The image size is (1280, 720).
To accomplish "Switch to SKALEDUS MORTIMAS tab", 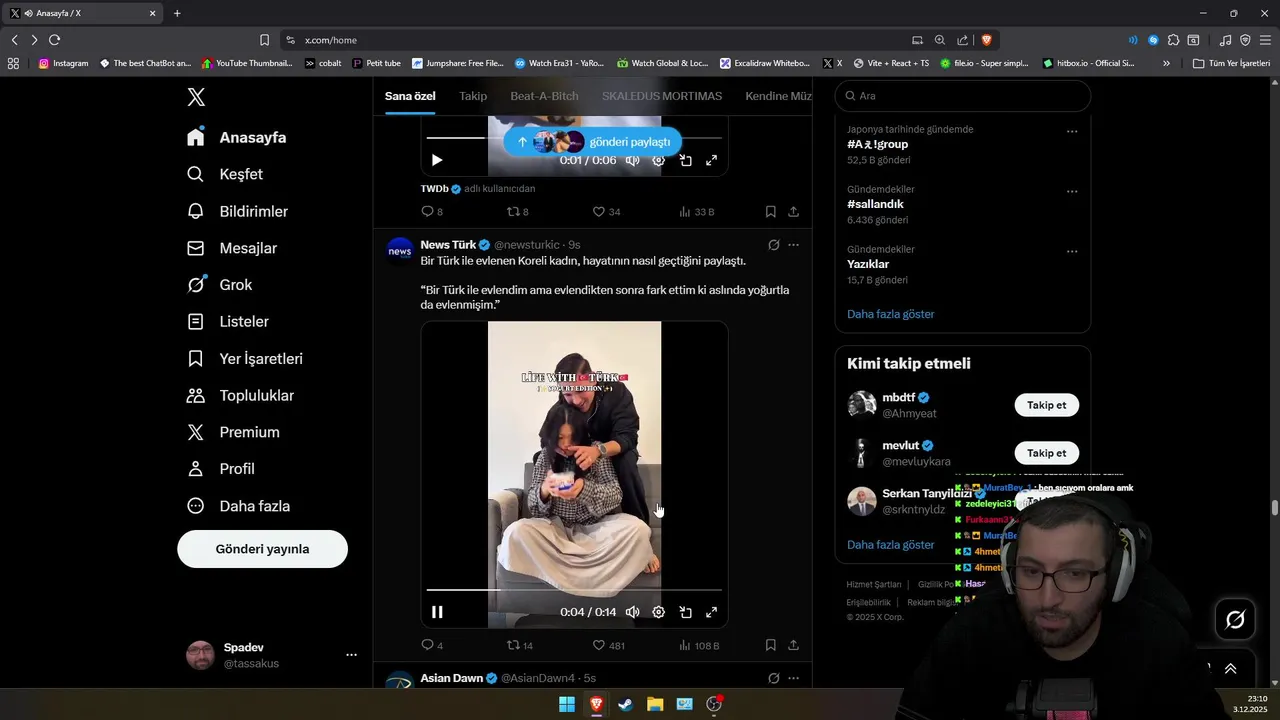I will [x=662, y=96].
